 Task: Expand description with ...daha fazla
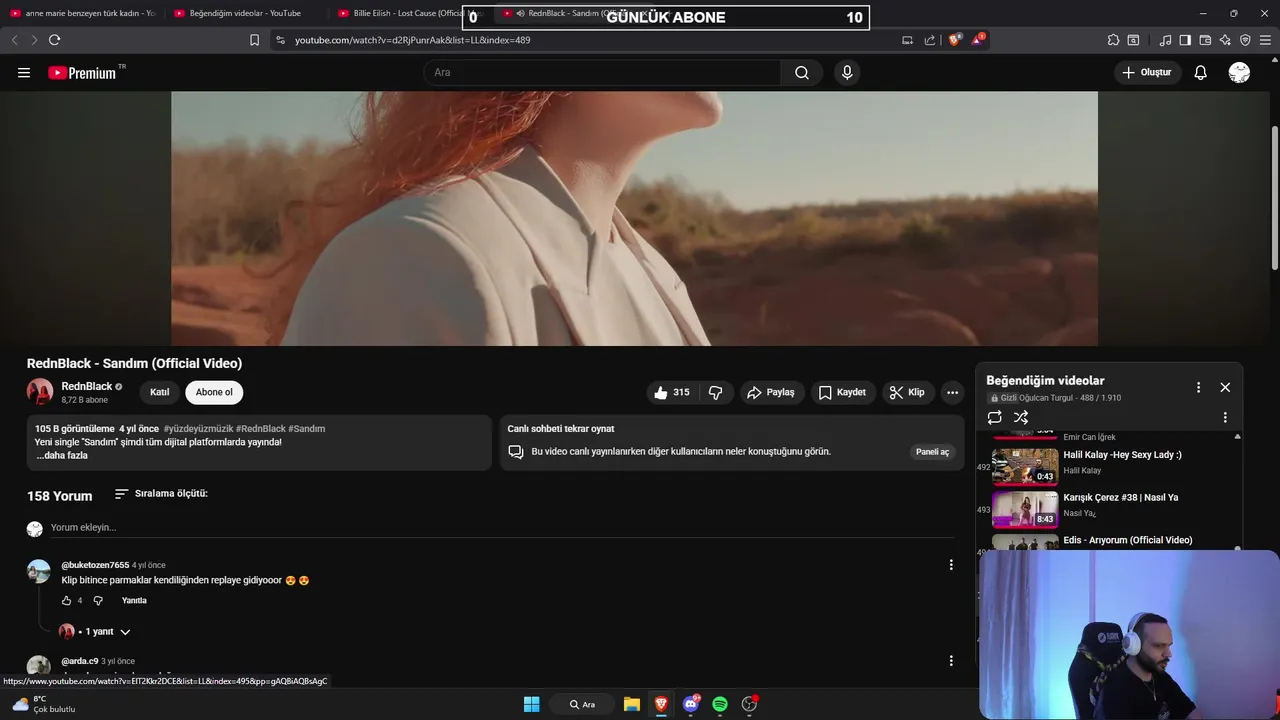62,456
